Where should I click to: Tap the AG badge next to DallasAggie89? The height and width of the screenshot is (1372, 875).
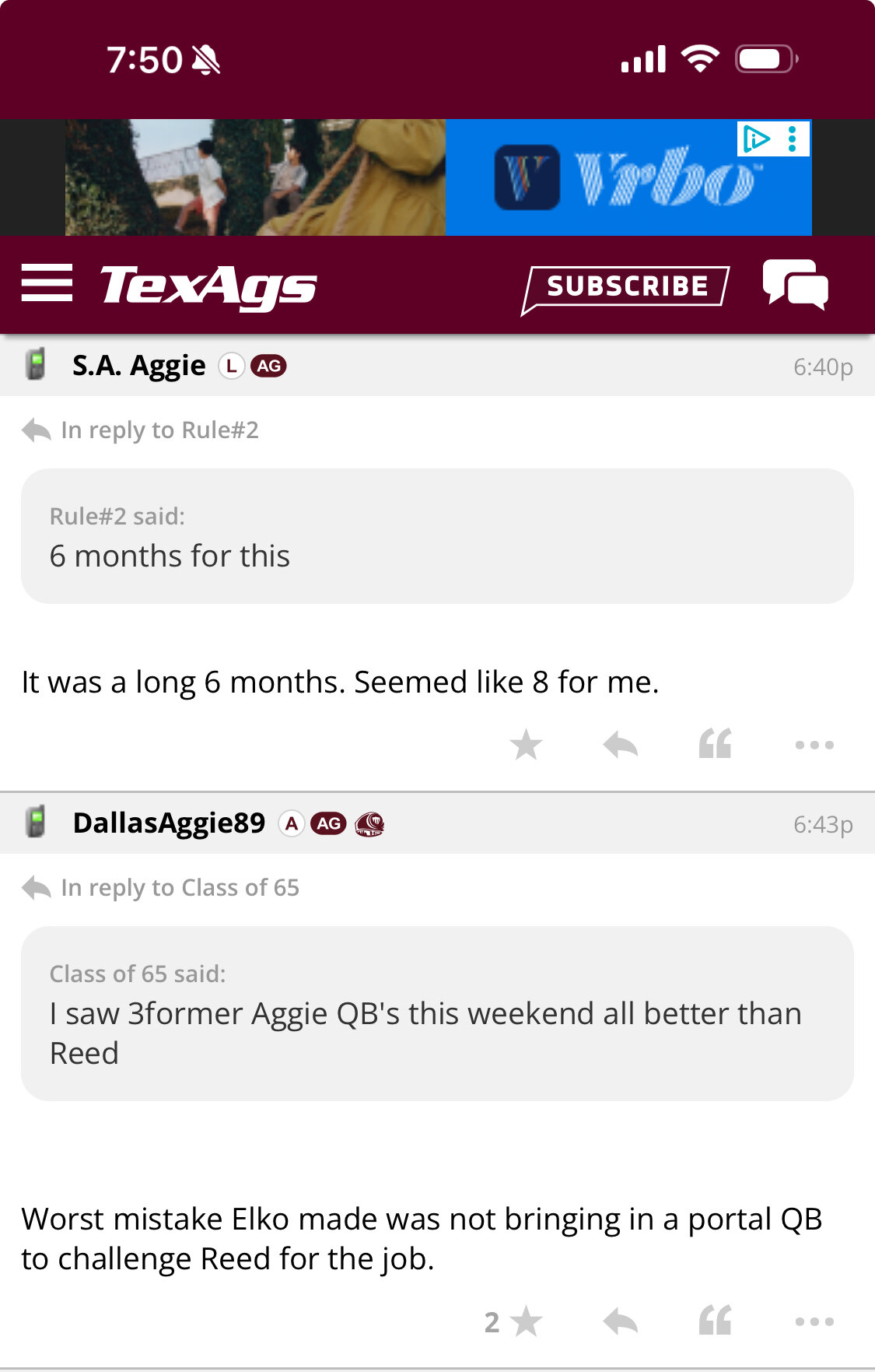pos(328,823)
